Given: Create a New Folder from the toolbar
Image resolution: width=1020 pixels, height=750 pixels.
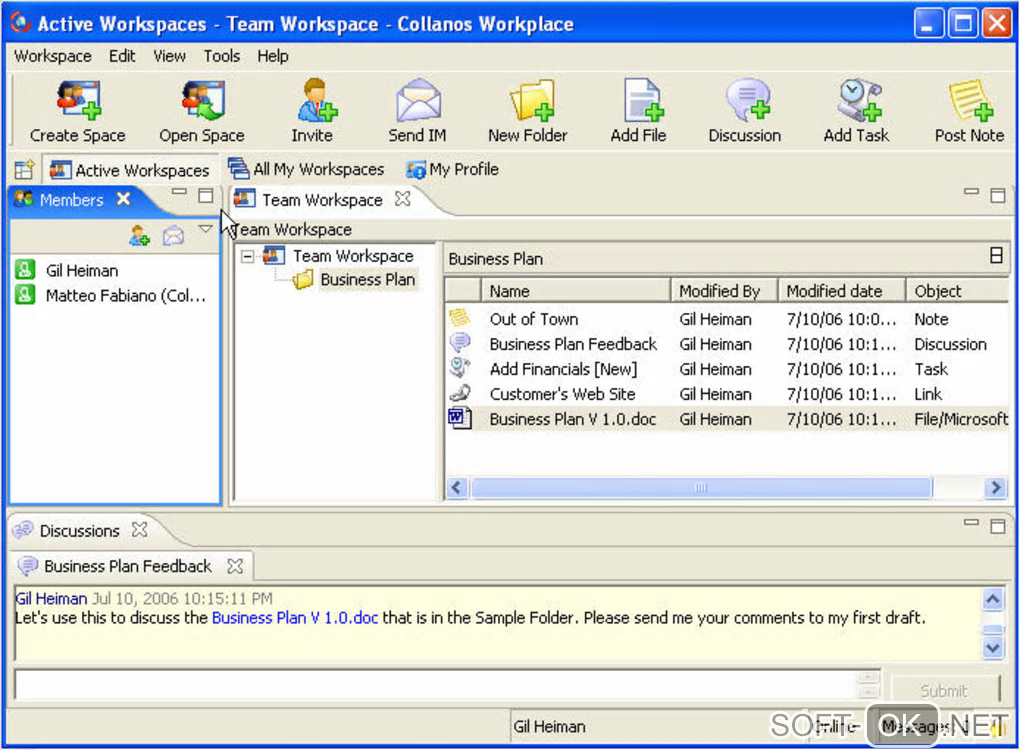Looking at the screenshot, I should coord(531,100).
